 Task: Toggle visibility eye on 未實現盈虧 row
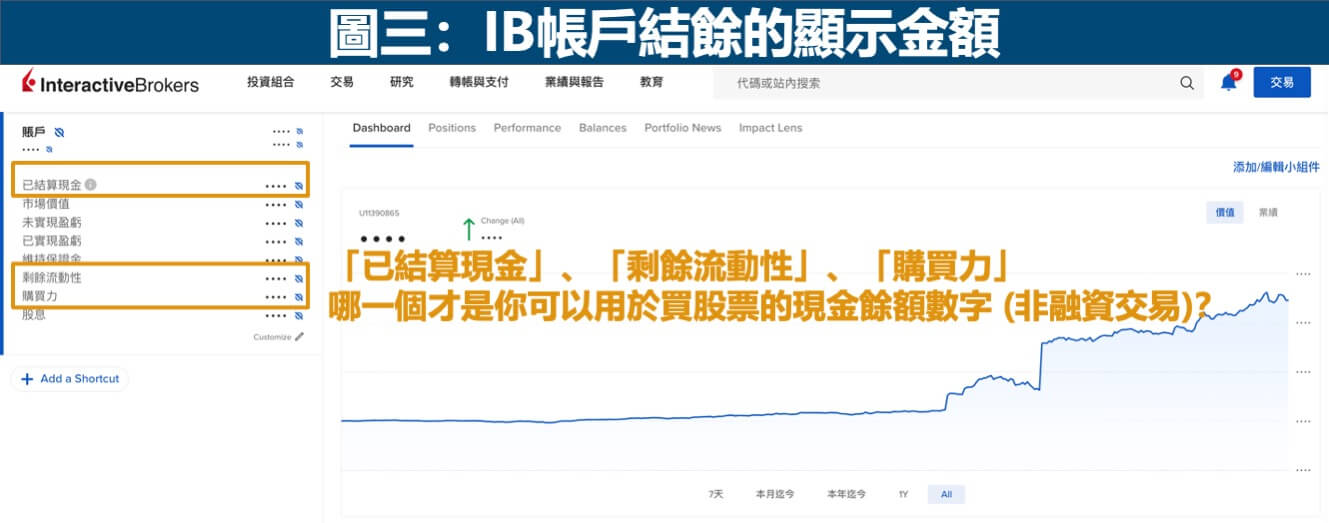point(299,223)
